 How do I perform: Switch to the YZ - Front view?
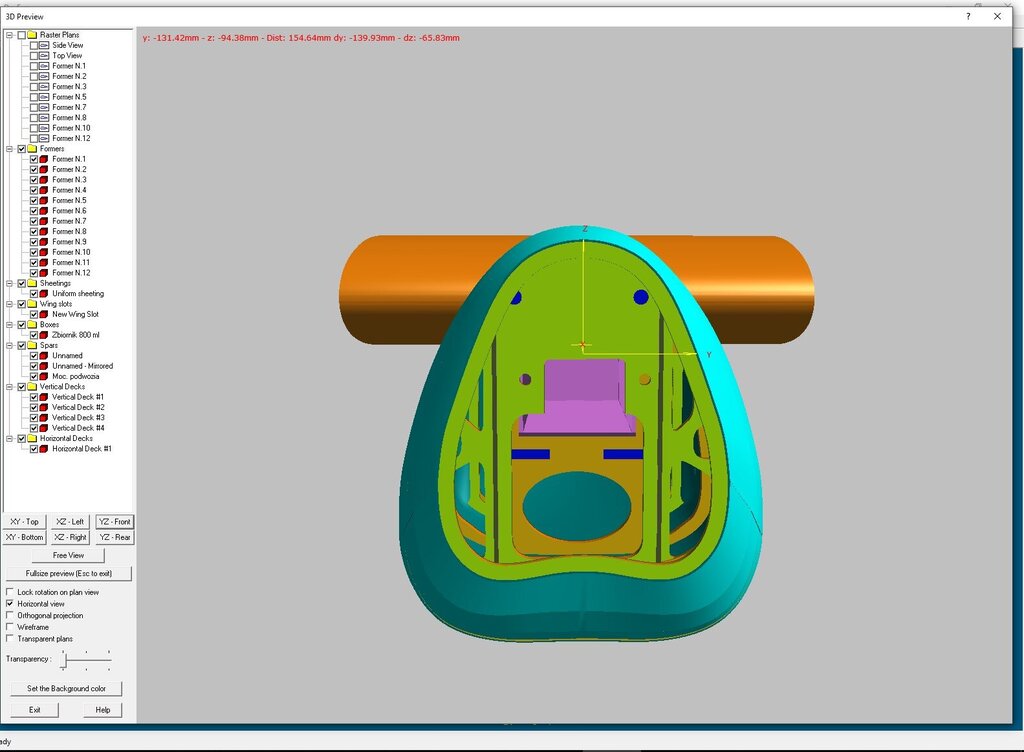click(114, 521)
